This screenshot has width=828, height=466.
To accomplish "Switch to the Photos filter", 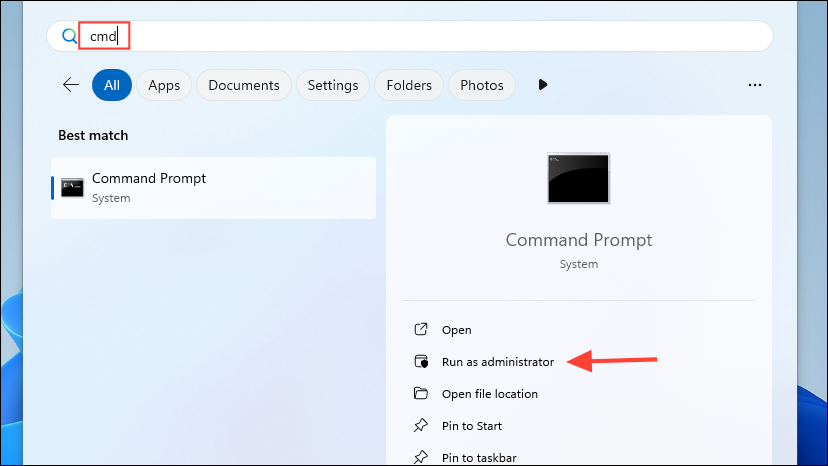I will [482, 85].
